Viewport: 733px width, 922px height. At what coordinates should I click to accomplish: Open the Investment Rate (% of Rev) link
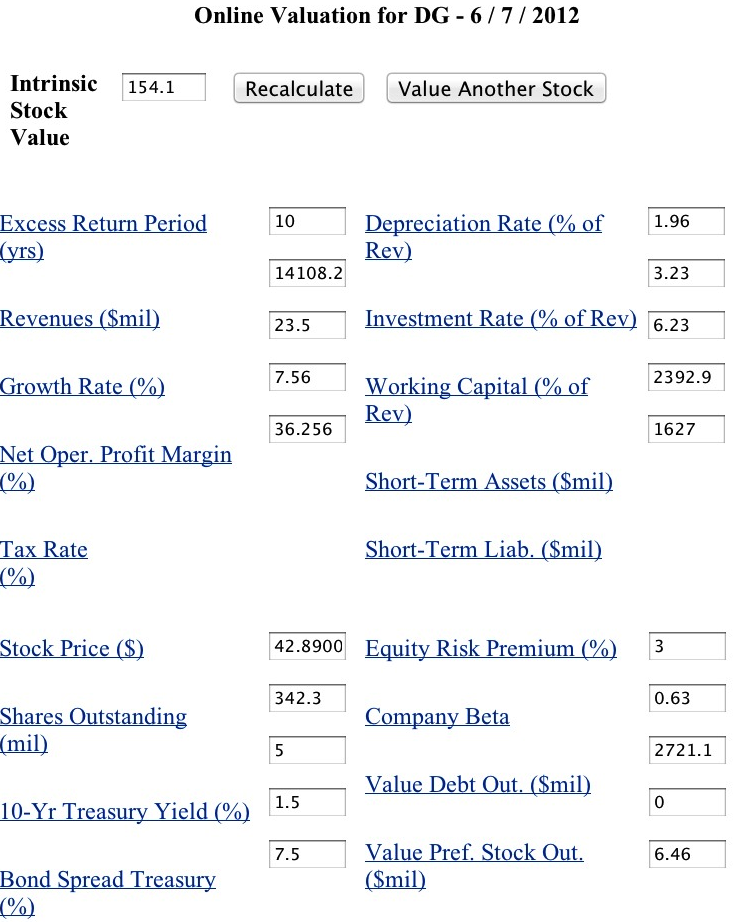[x=501, y=319]
